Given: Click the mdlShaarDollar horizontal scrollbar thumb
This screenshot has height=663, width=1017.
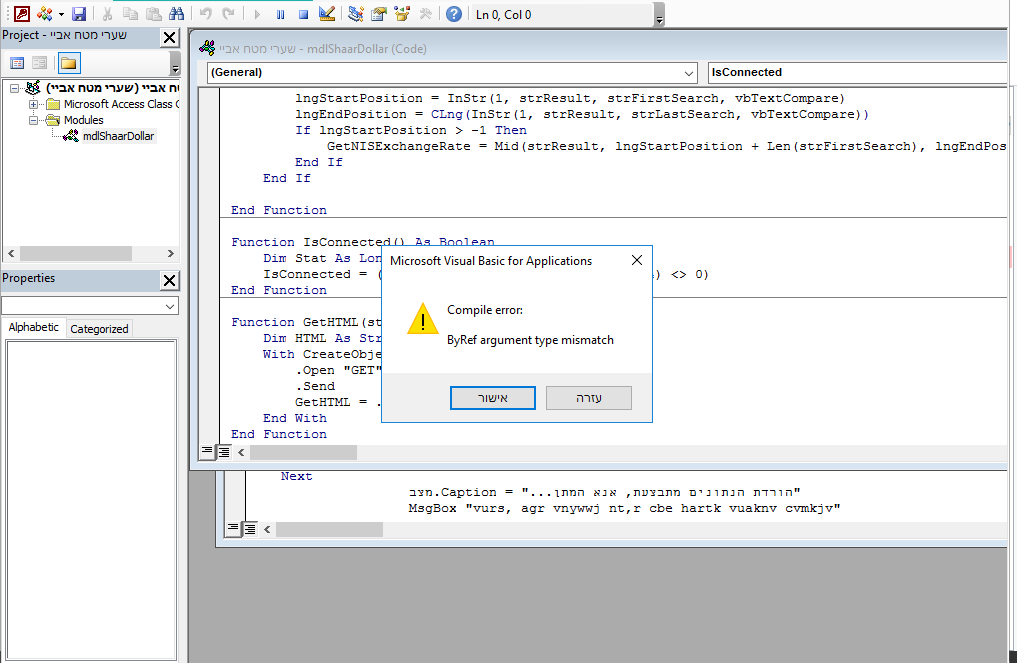Looking at the screenshot, I should click(x=303, y=452).
